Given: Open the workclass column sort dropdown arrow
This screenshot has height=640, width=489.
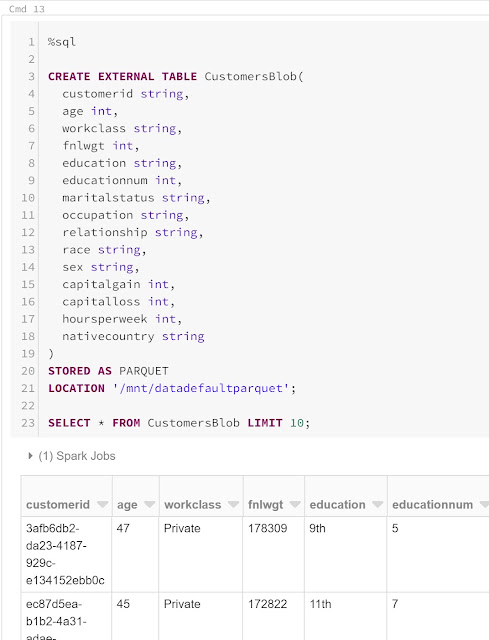Looking at the screenshot, I should click(x=233, y=504).
